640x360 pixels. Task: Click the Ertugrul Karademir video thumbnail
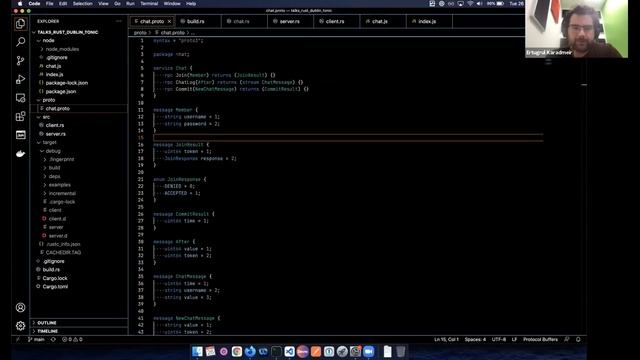coord(576,29)
